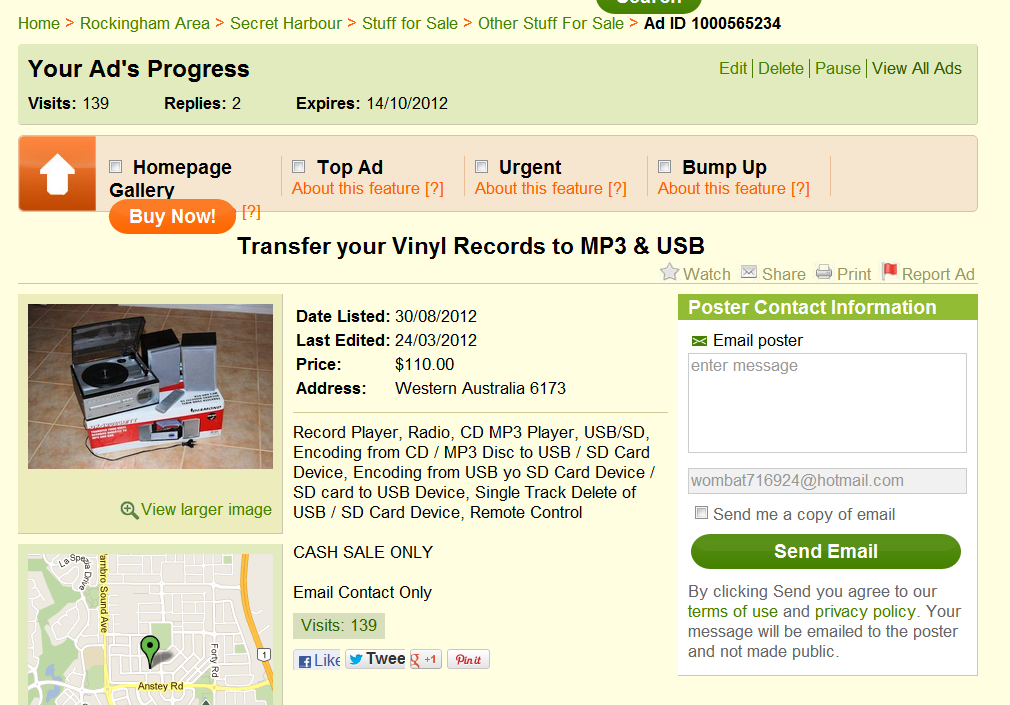Click the green Send Email button
The width and height of the screenshot is (1010, 705).
pyautogui.click(x=826, y=552)
